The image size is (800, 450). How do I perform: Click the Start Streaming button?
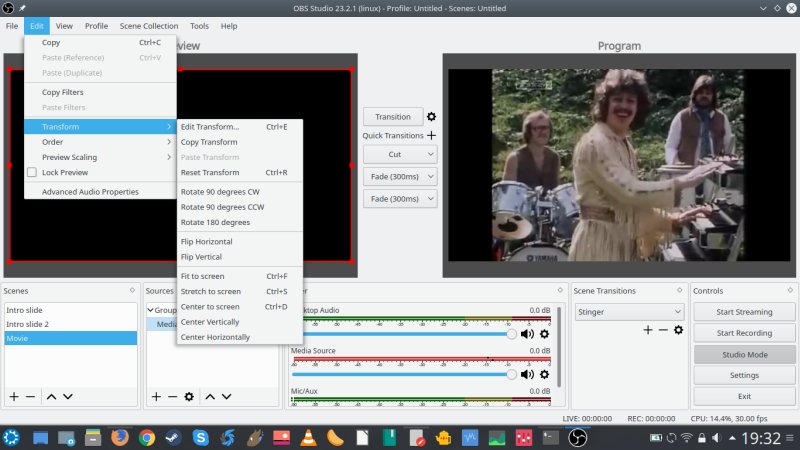pos(744,312)
